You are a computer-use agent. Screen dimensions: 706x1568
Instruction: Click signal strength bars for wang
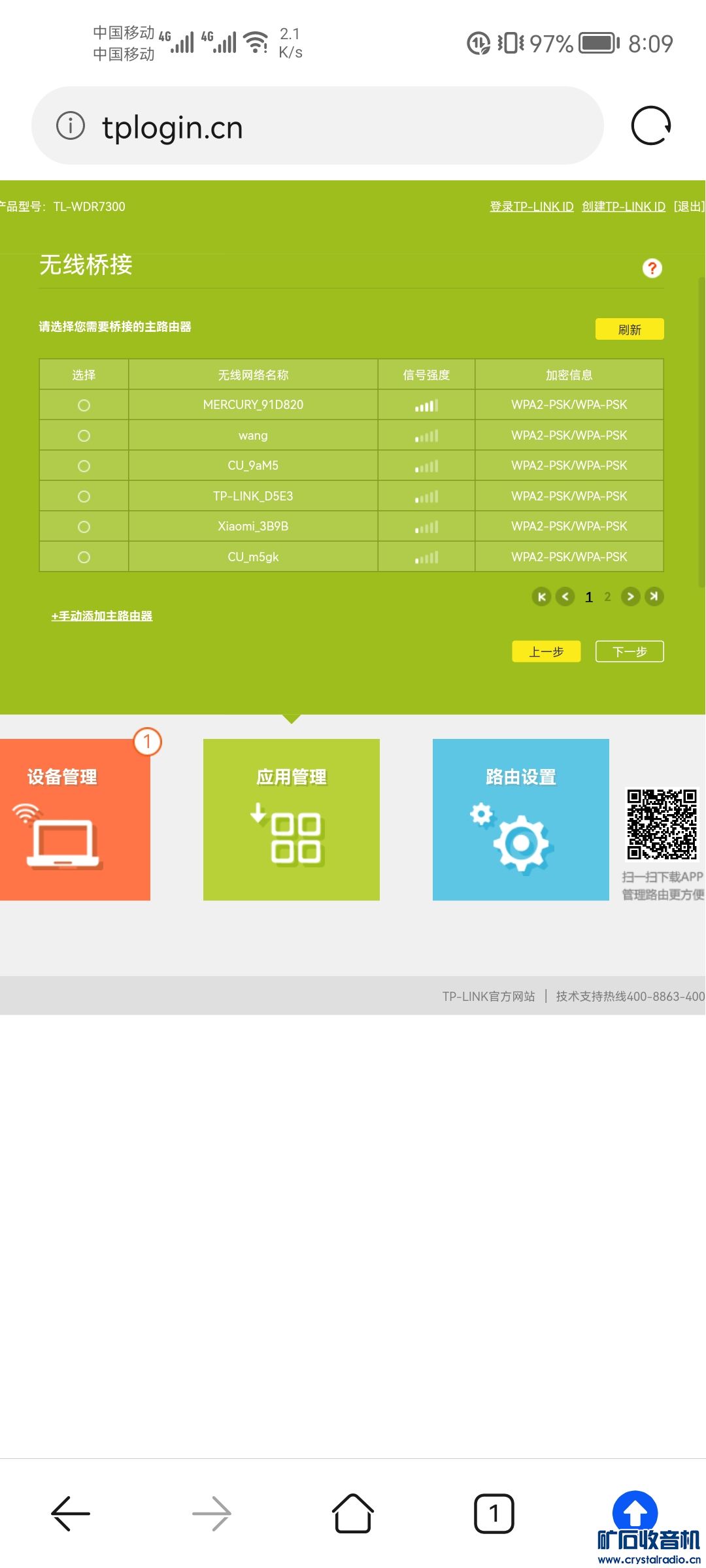pyautogui.click(x=426, y=436)
